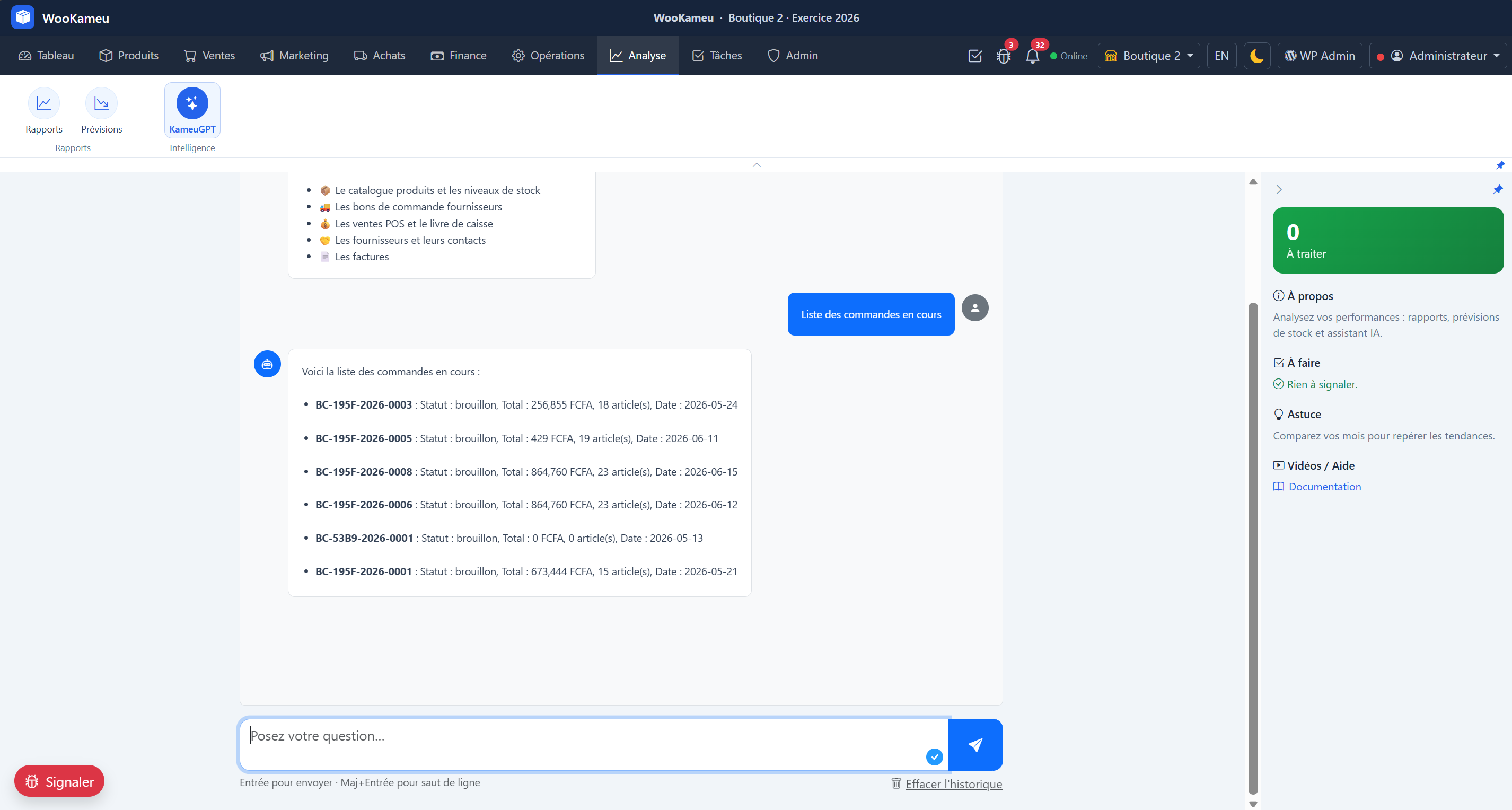Image resolution: width=1512 pixels, height=810 pixels.
Task: Click the Rien à signaler status text
Action: [x=1315, y=384]
